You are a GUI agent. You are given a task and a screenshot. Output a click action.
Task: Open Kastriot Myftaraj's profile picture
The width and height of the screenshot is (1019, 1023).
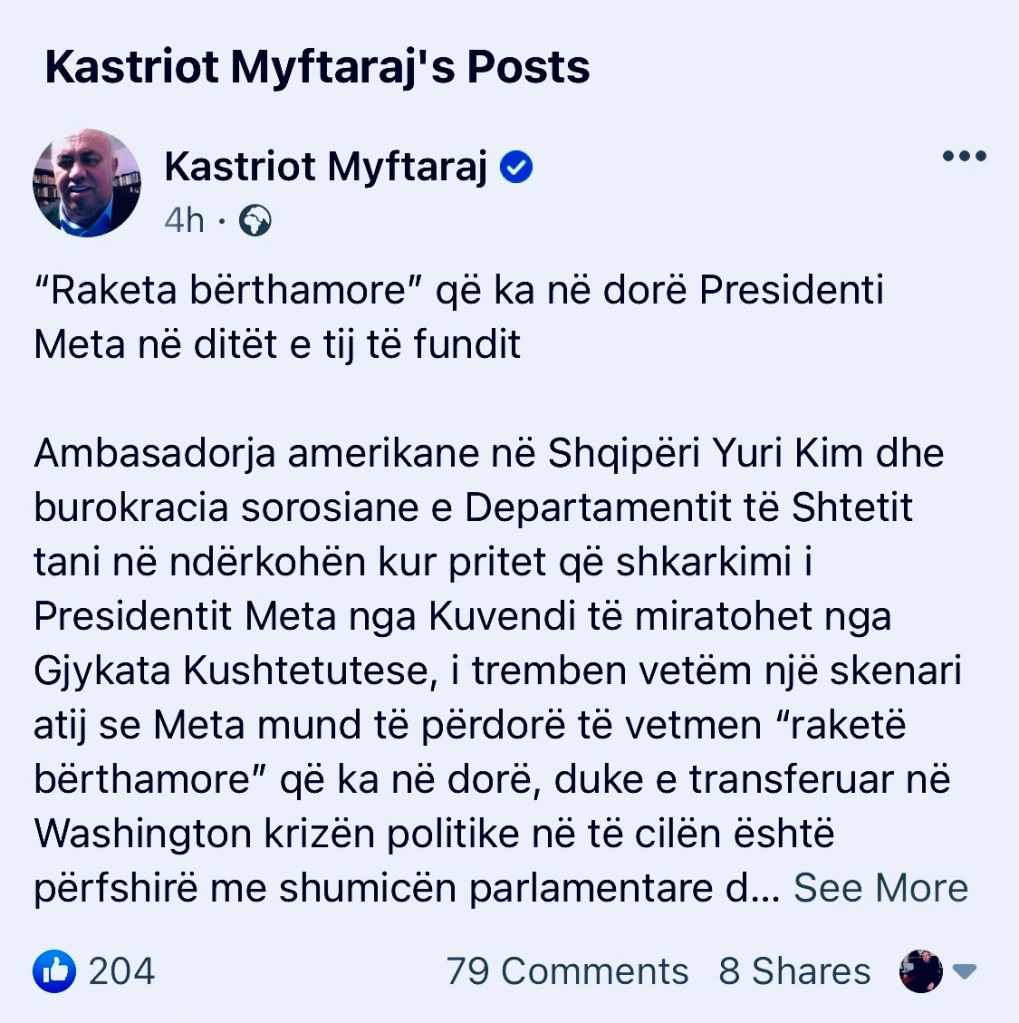87,183
